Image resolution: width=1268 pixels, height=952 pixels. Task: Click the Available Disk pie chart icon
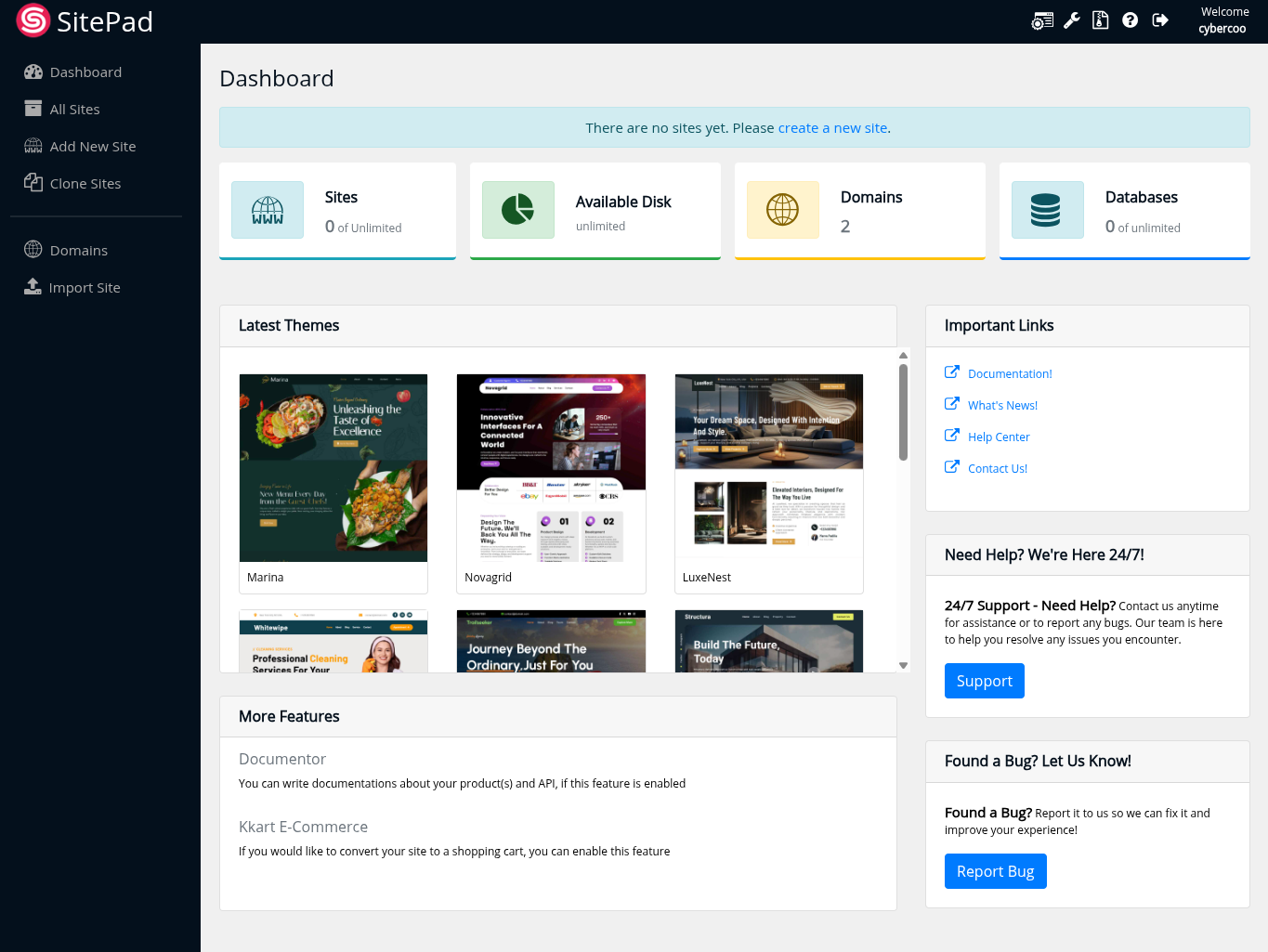[518, 210]
